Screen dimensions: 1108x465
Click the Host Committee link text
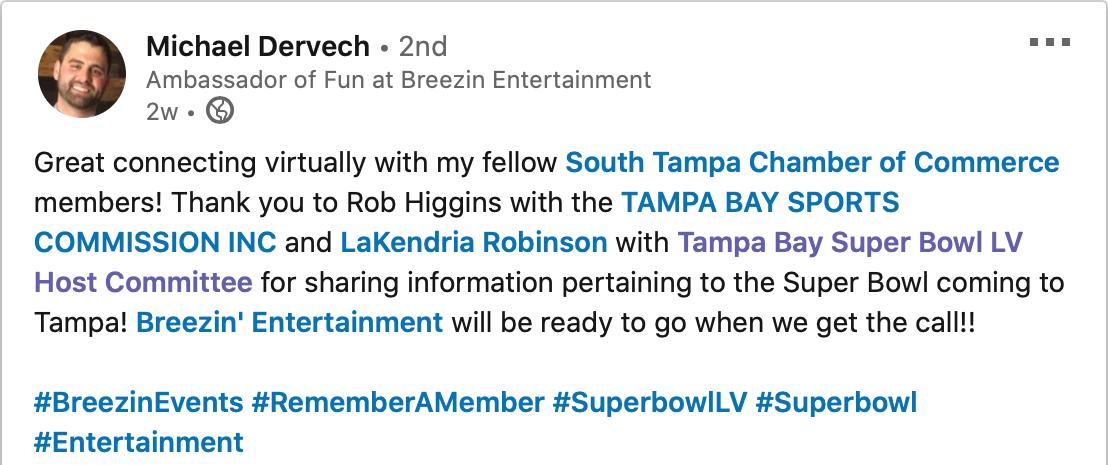point(143,283)
